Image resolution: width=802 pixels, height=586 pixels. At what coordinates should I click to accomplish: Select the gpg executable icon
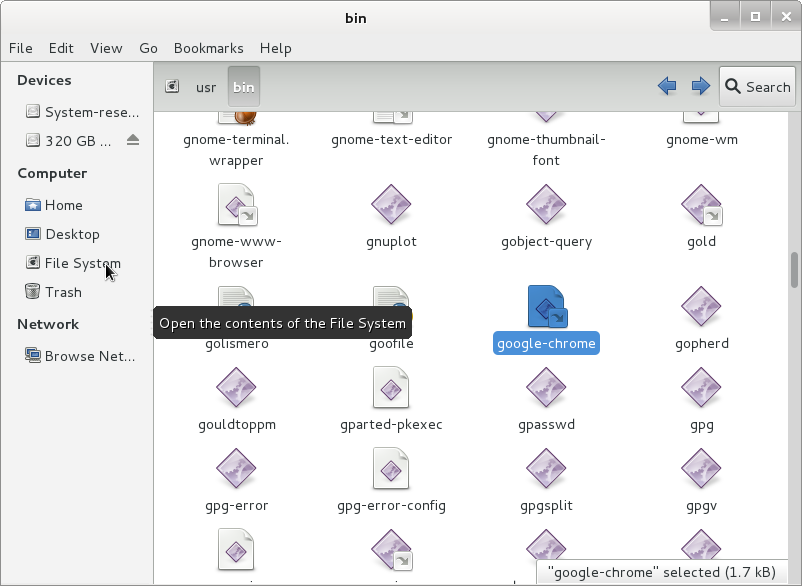701,387
